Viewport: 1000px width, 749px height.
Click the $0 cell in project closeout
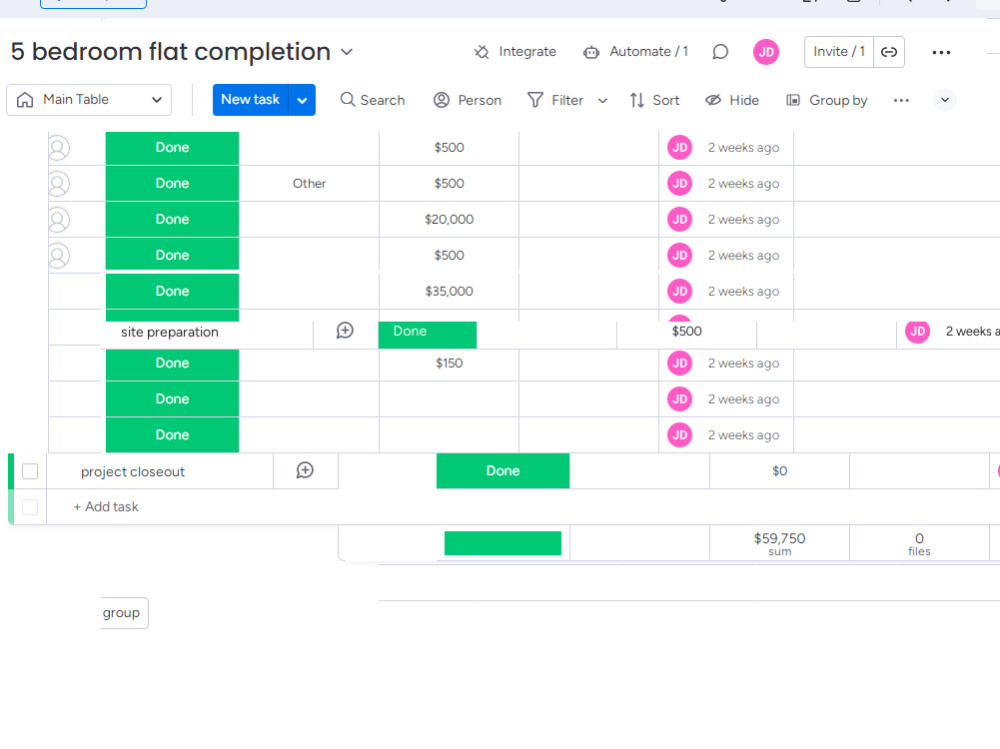pos(779,471)
